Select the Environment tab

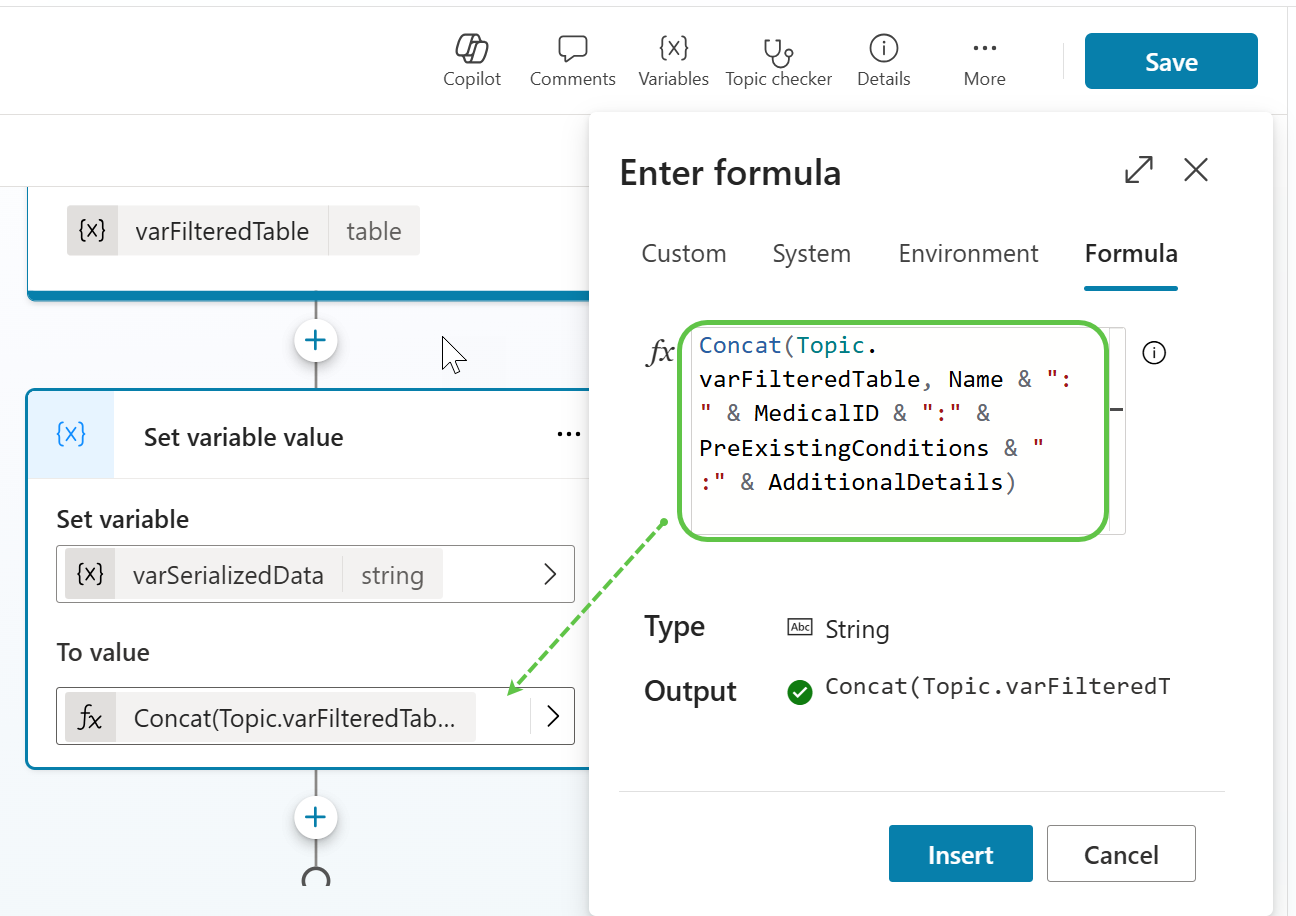click(x=968, y=254)
